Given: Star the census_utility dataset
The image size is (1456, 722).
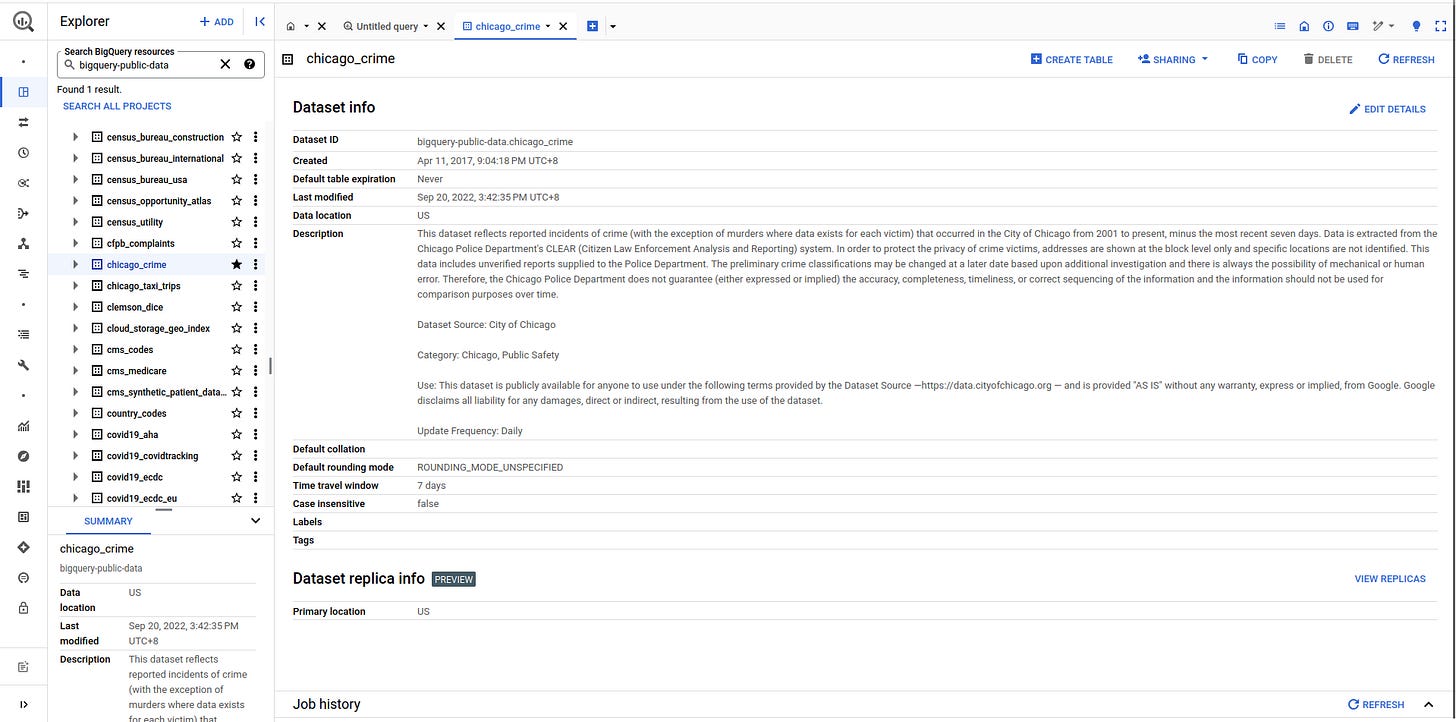Looking at the screenshot, I should (237, 222).
